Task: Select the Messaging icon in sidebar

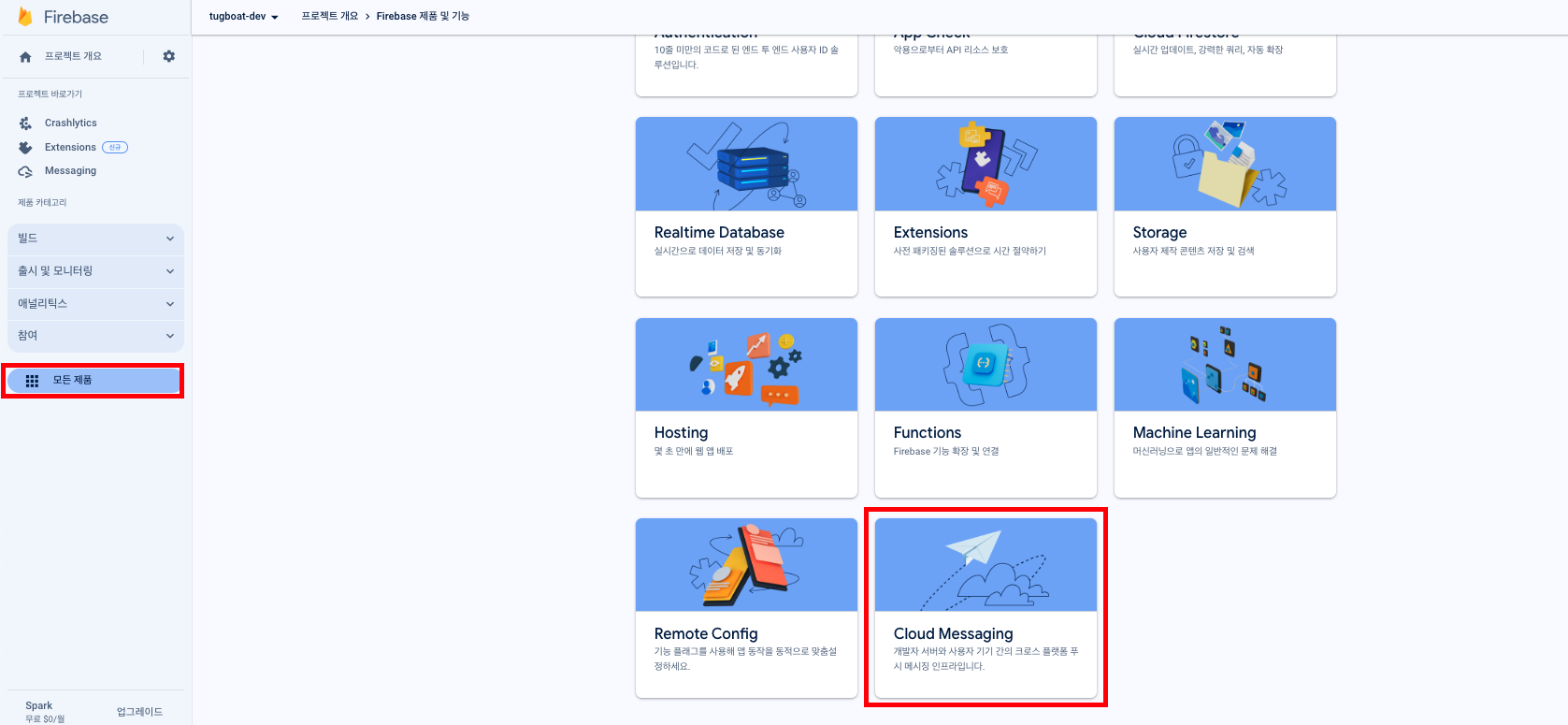Action: tap(25, 171)
